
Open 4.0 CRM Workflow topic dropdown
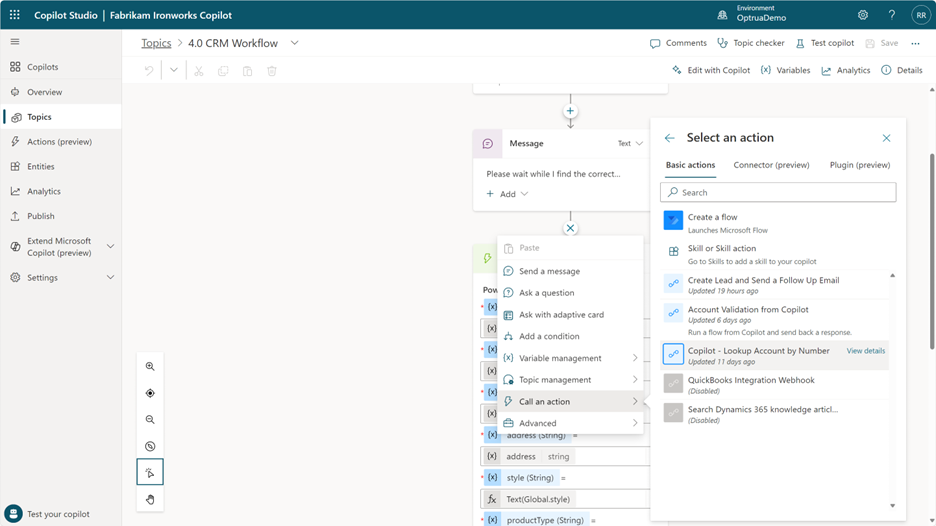point(294,43)
